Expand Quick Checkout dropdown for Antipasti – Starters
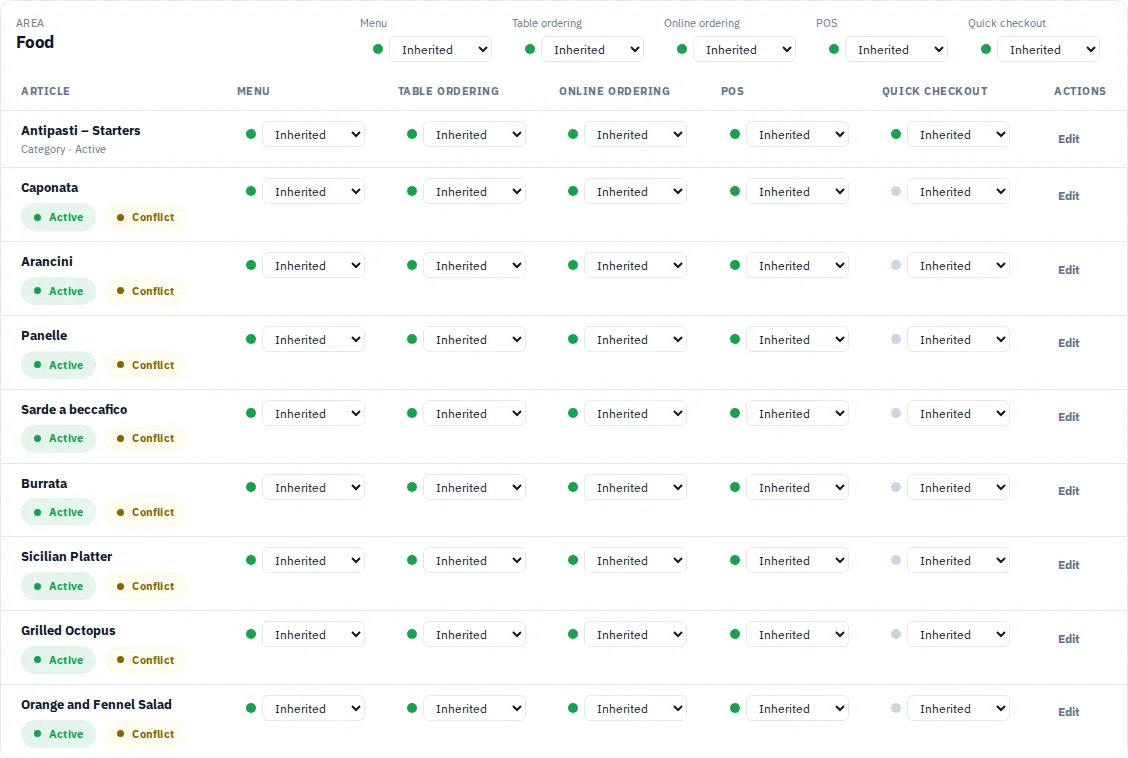Image resolution: width=1128 pixels, height=758 pixels. tap(958, 134)
